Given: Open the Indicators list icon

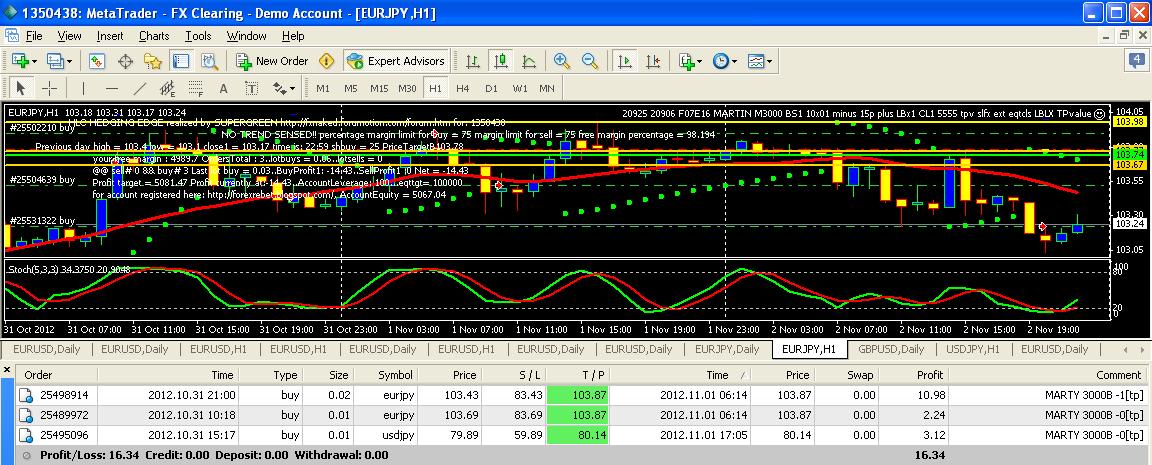Looking at the screenshot, I should click(x=686, y=61).
